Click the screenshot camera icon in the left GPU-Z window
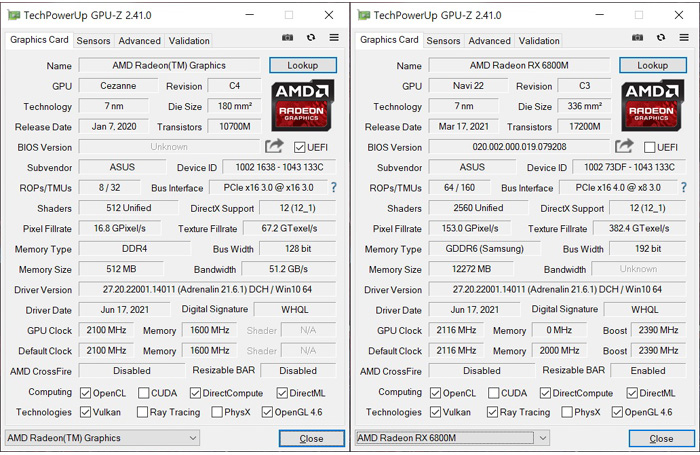This screenshot has width=700, height=455. click(x=288, y=38)
